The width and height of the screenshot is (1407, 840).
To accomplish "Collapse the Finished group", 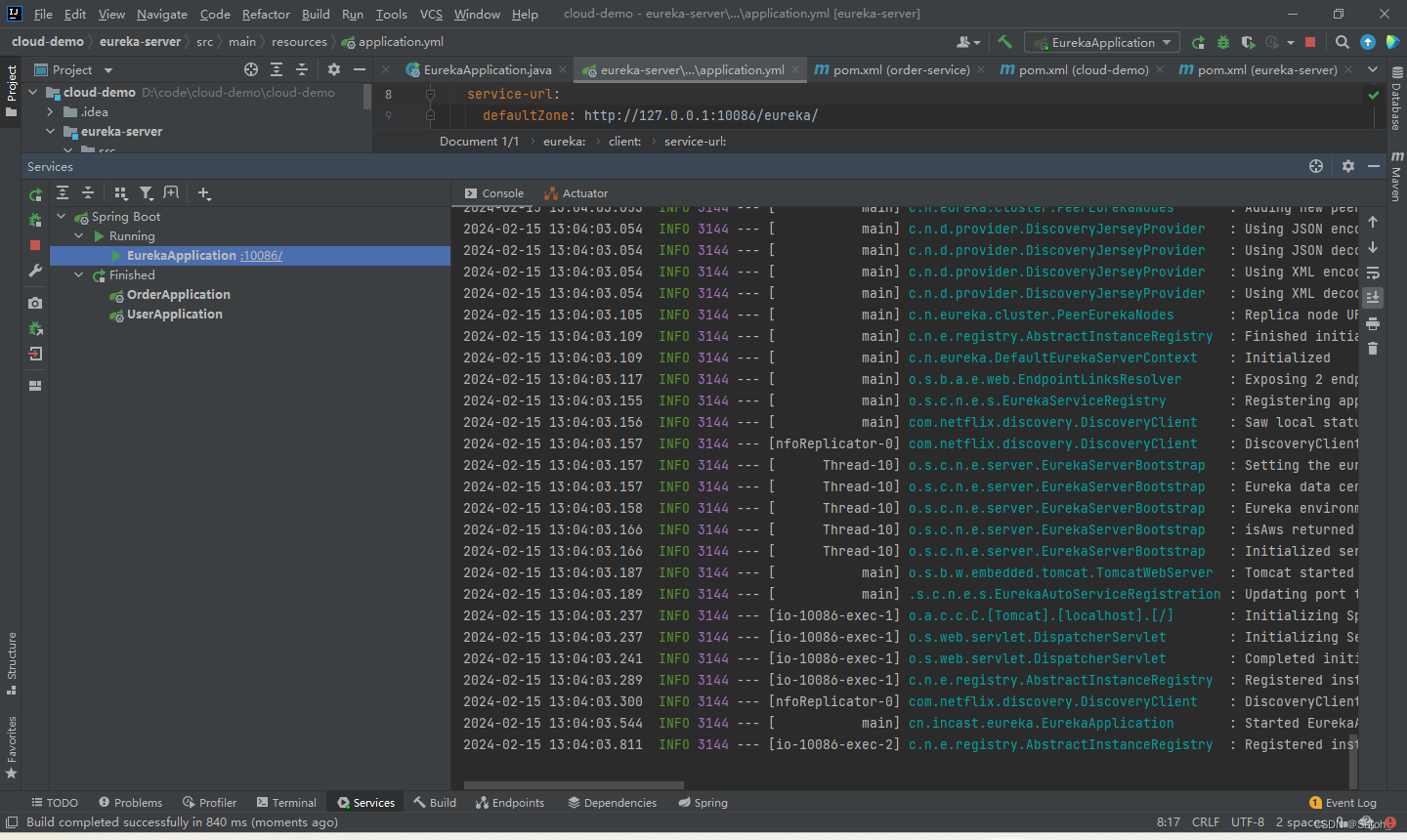I will coord(79,275).
